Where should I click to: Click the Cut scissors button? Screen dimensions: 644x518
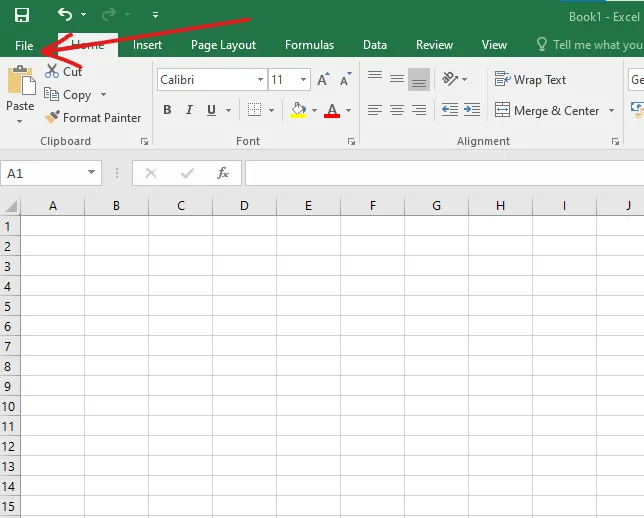tap(63, 71)
